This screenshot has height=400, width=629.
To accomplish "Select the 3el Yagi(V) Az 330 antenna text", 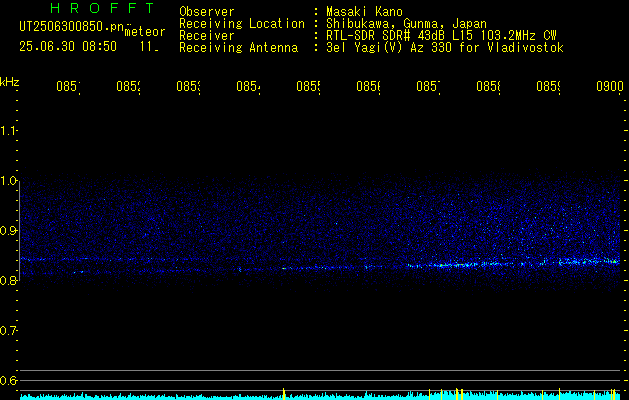I will coord(445,48).
